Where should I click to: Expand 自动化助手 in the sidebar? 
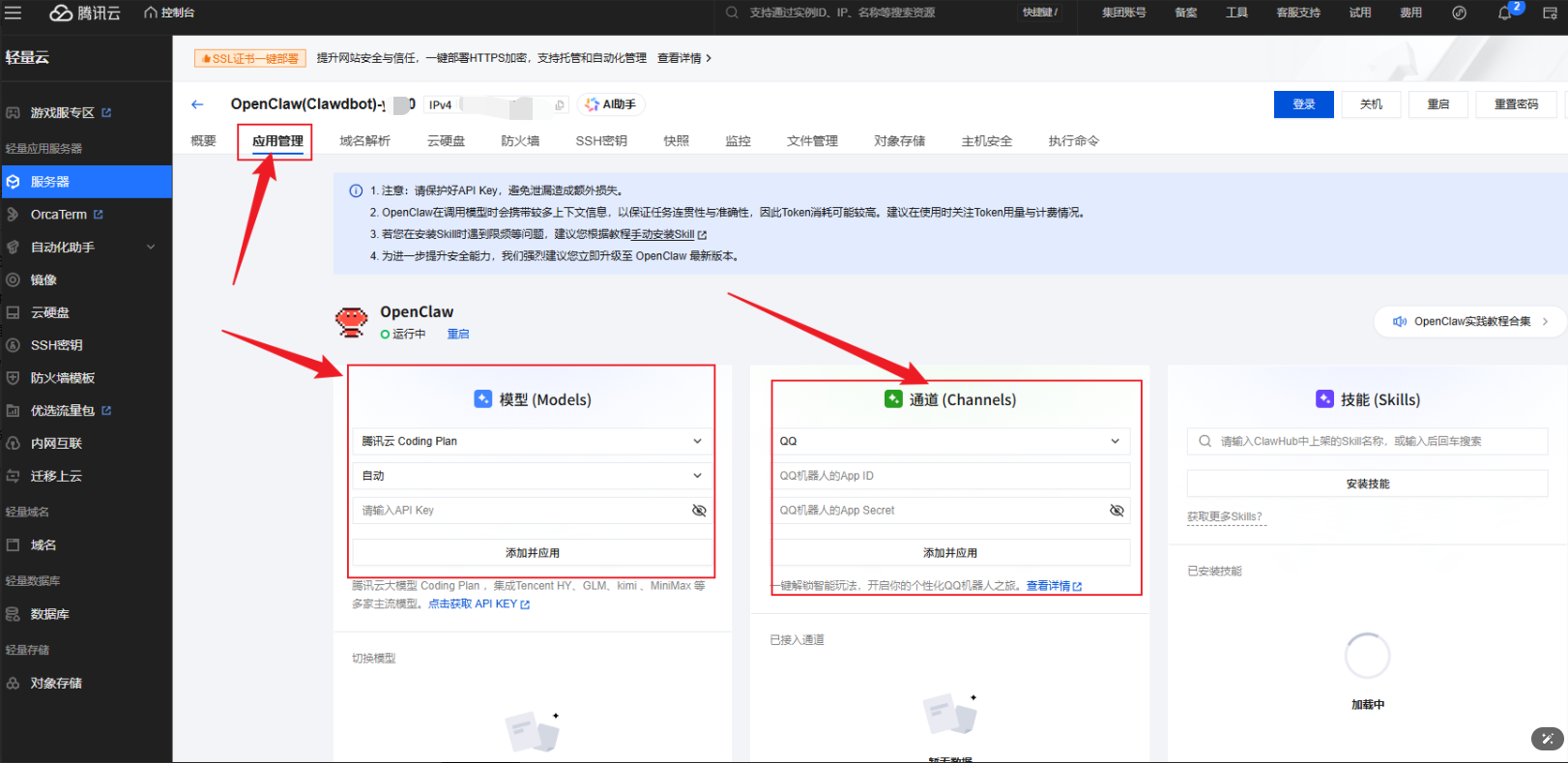(86, 248)
